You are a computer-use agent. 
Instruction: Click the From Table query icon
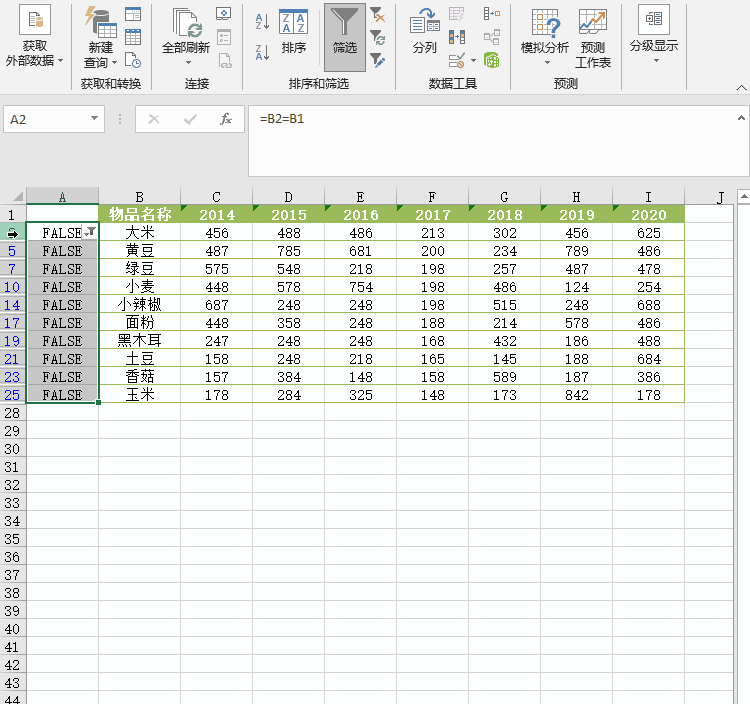pos(132,37)
